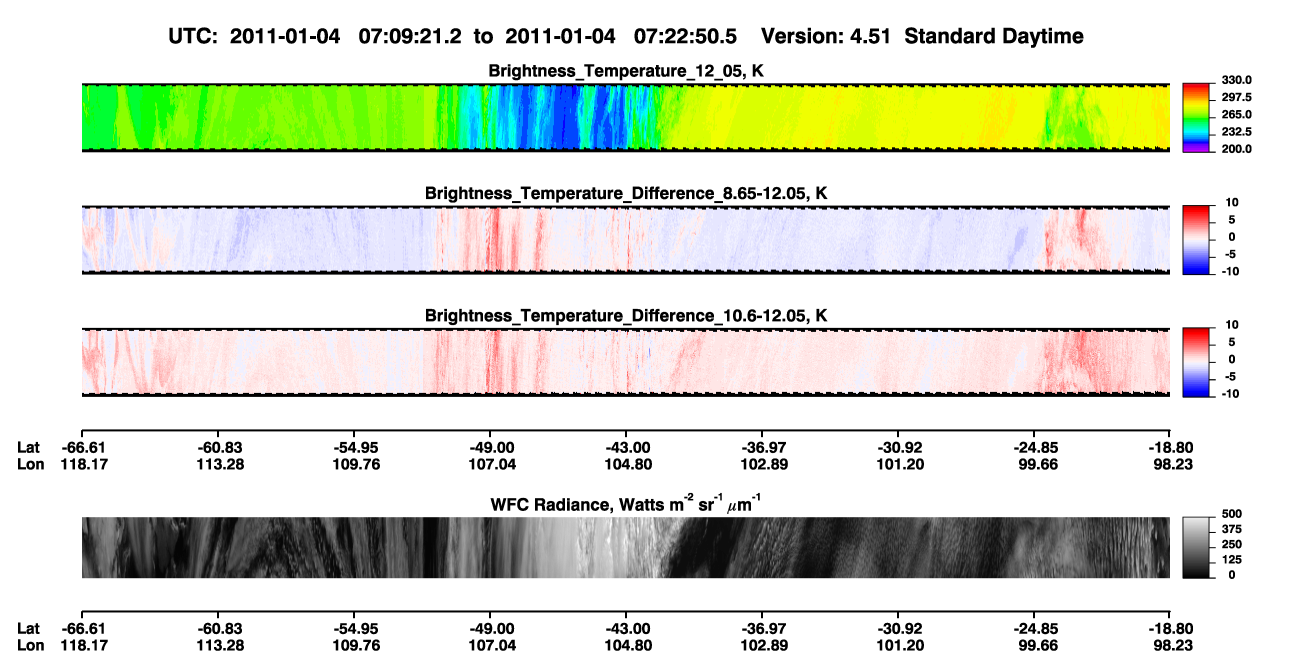Click the WFC Radiance panel title

[626, 504]
